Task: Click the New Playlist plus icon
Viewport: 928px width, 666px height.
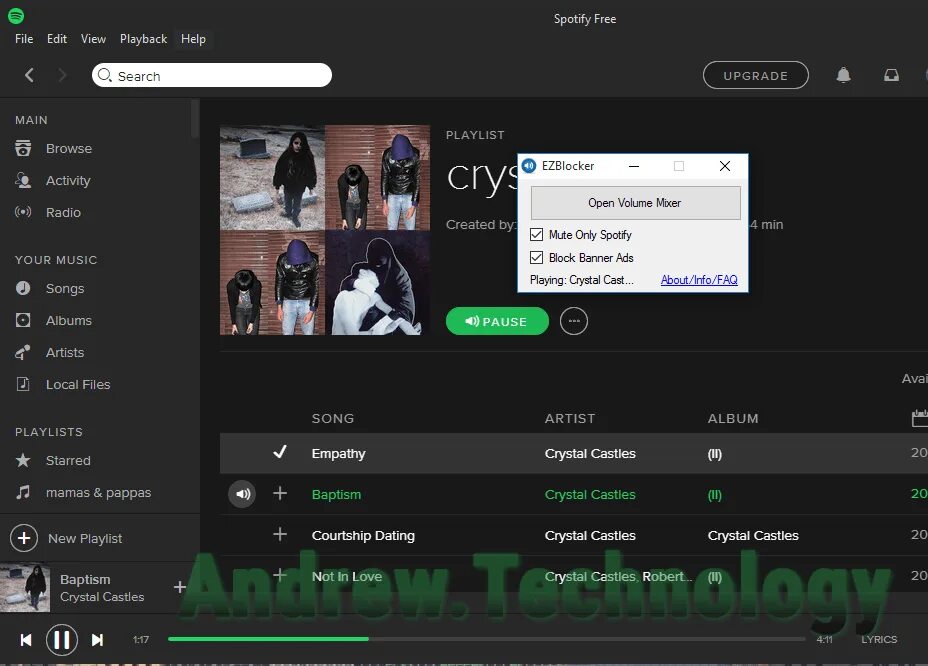Action: point(24,538)
